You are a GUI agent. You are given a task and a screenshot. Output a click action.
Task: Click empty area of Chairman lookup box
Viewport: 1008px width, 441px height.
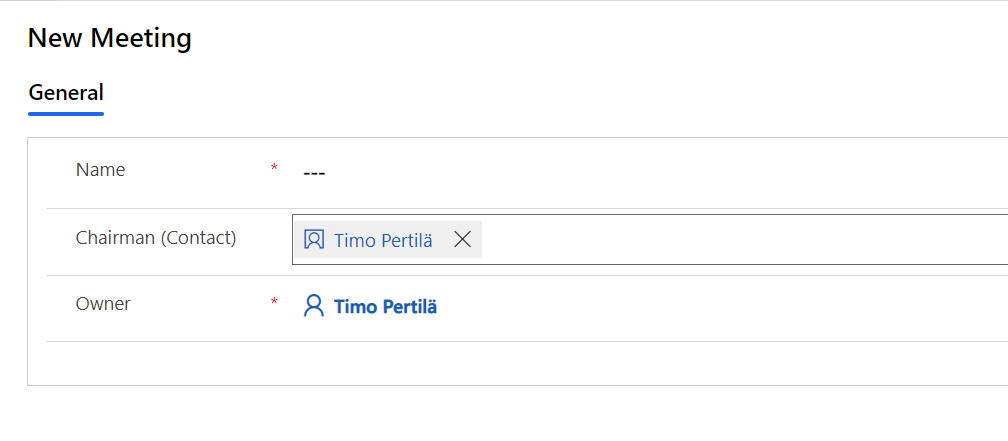740,240
